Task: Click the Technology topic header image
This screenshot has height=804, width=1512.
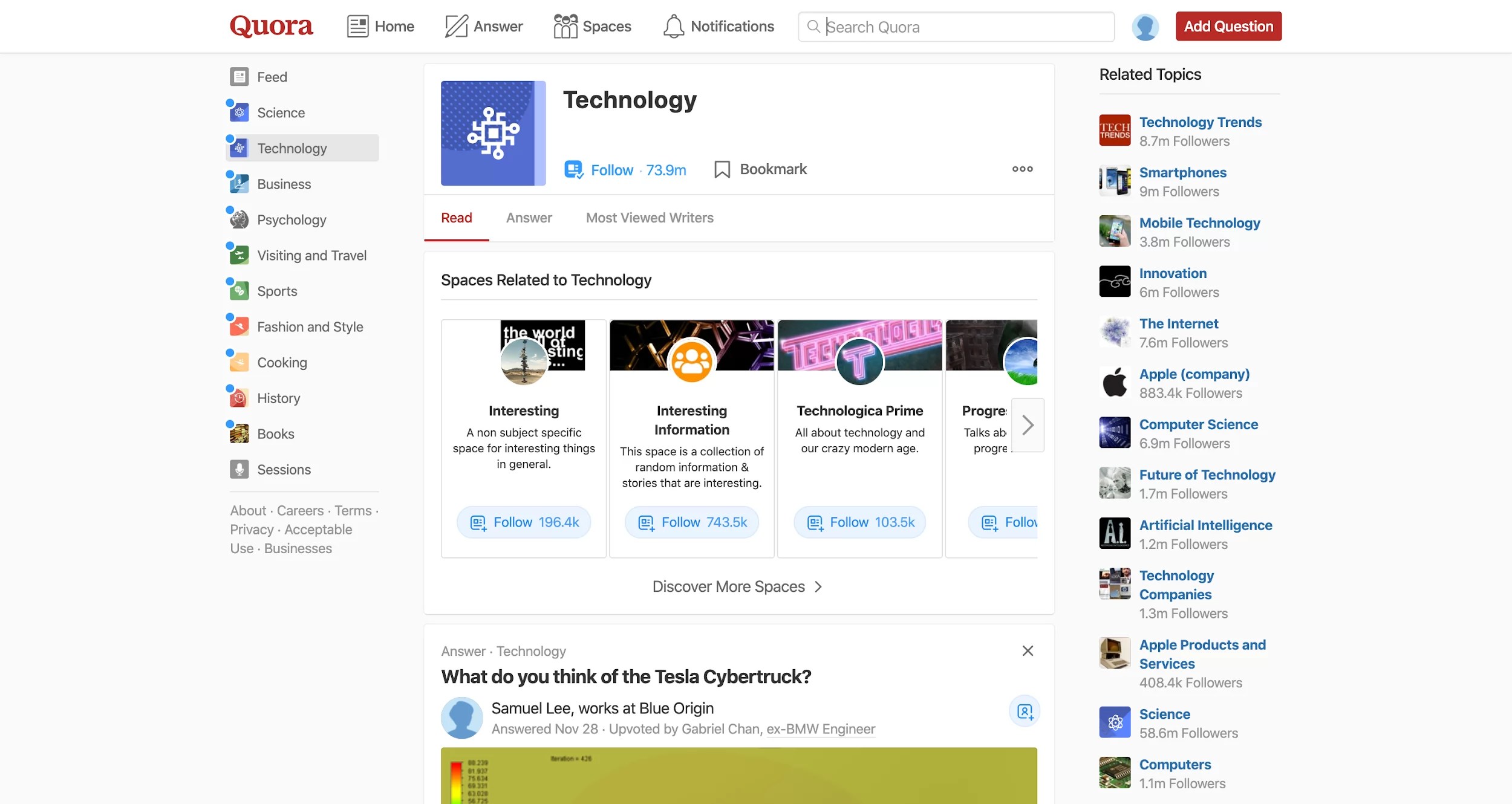Action: click(493, 133)
